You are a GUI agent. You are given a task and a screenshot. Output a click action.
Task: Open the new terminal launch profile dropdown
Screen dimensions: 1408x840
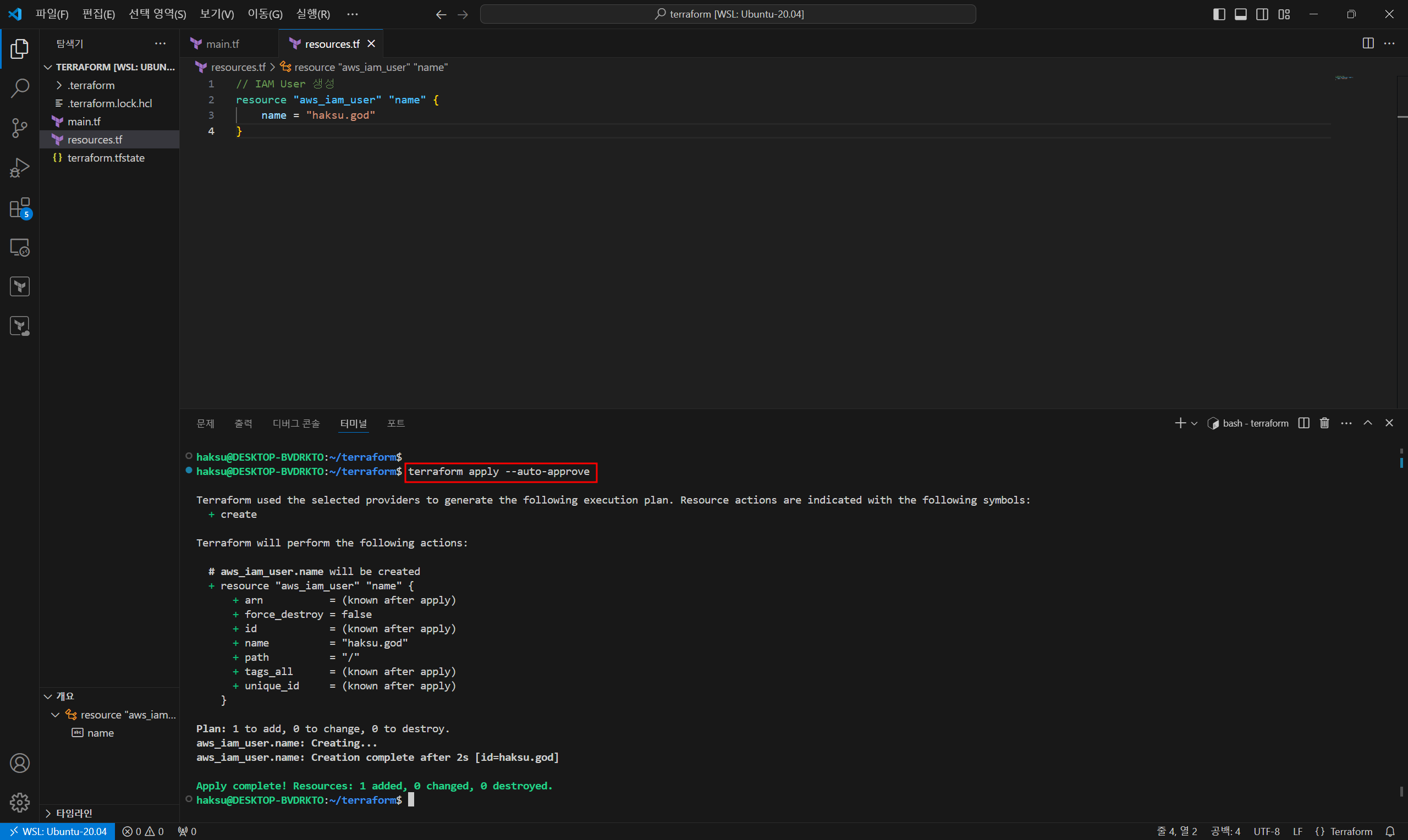point(1195,423)
